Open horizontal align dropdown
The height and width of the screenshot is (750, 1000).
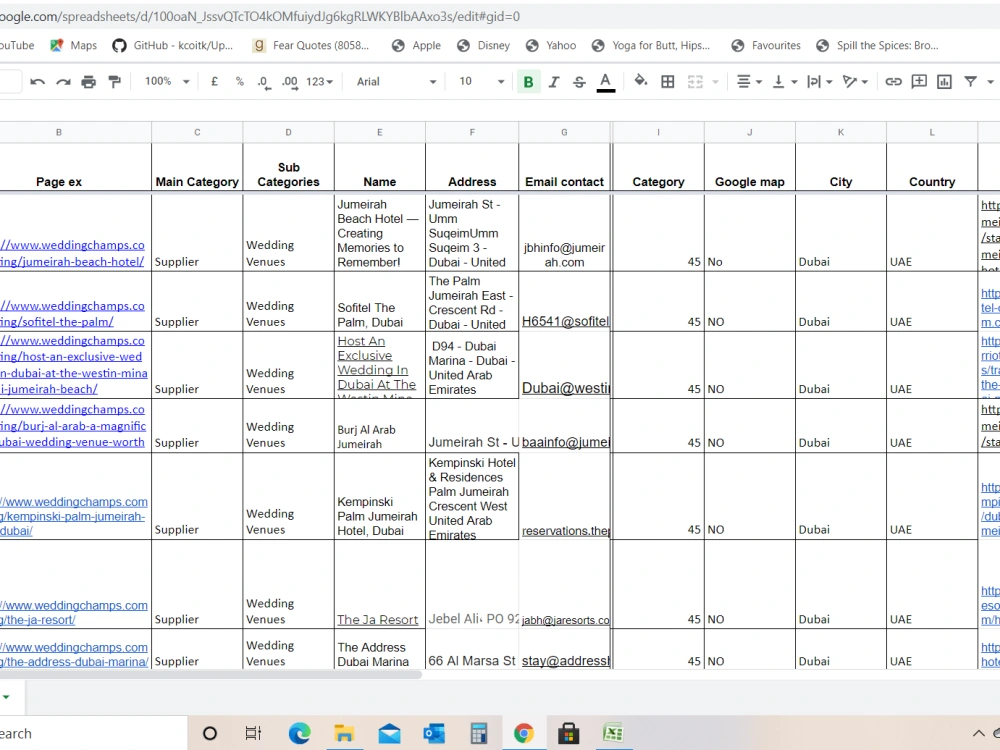pyautogui.click(x=749, y=82)
